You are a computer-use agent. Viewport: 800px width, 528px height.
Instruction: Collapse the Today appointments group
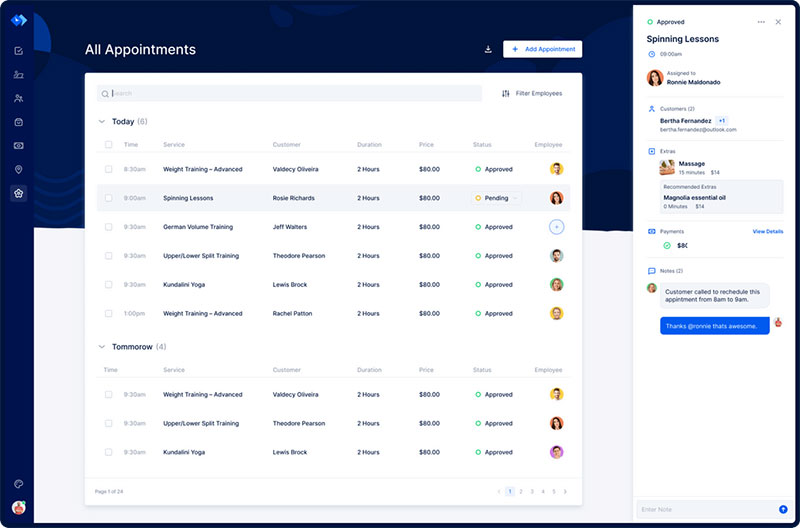(x=101, y=122)
